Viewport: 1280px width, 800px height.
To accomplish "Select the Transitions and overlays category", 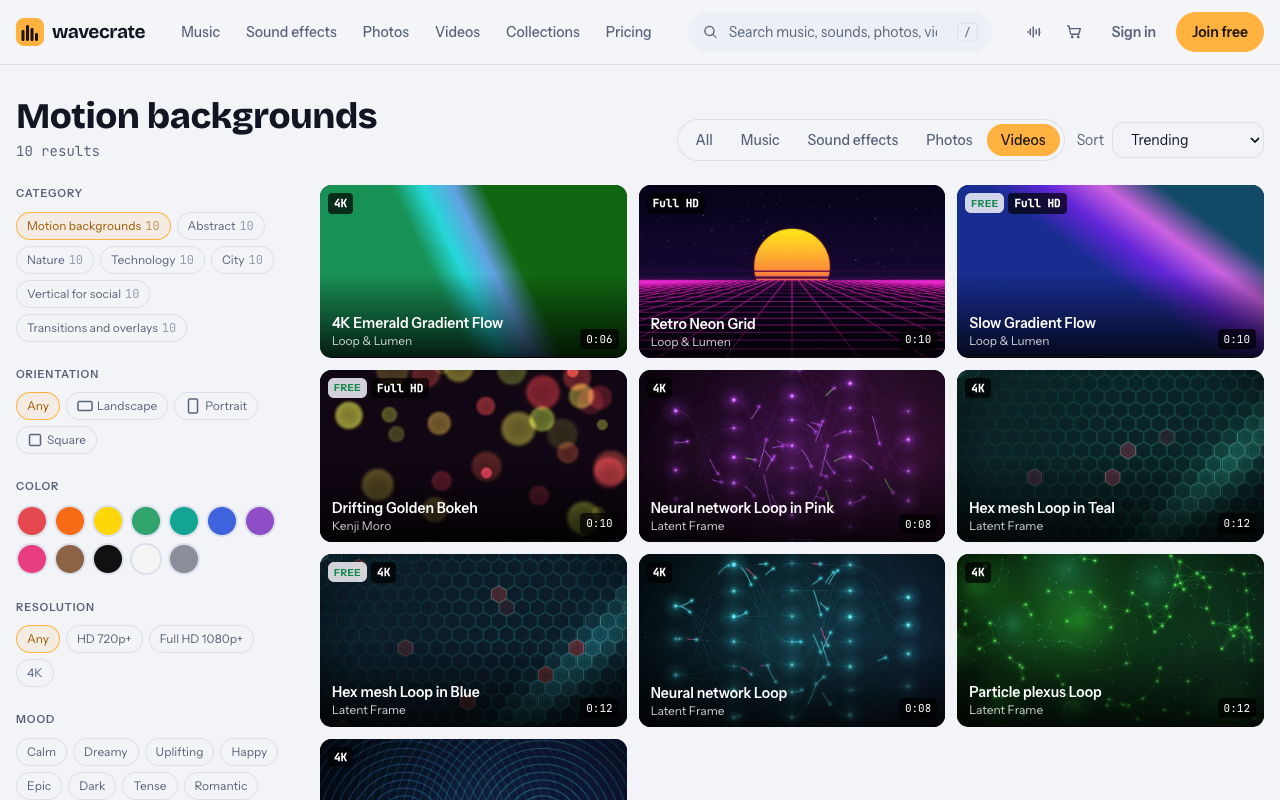I will 101,328.
